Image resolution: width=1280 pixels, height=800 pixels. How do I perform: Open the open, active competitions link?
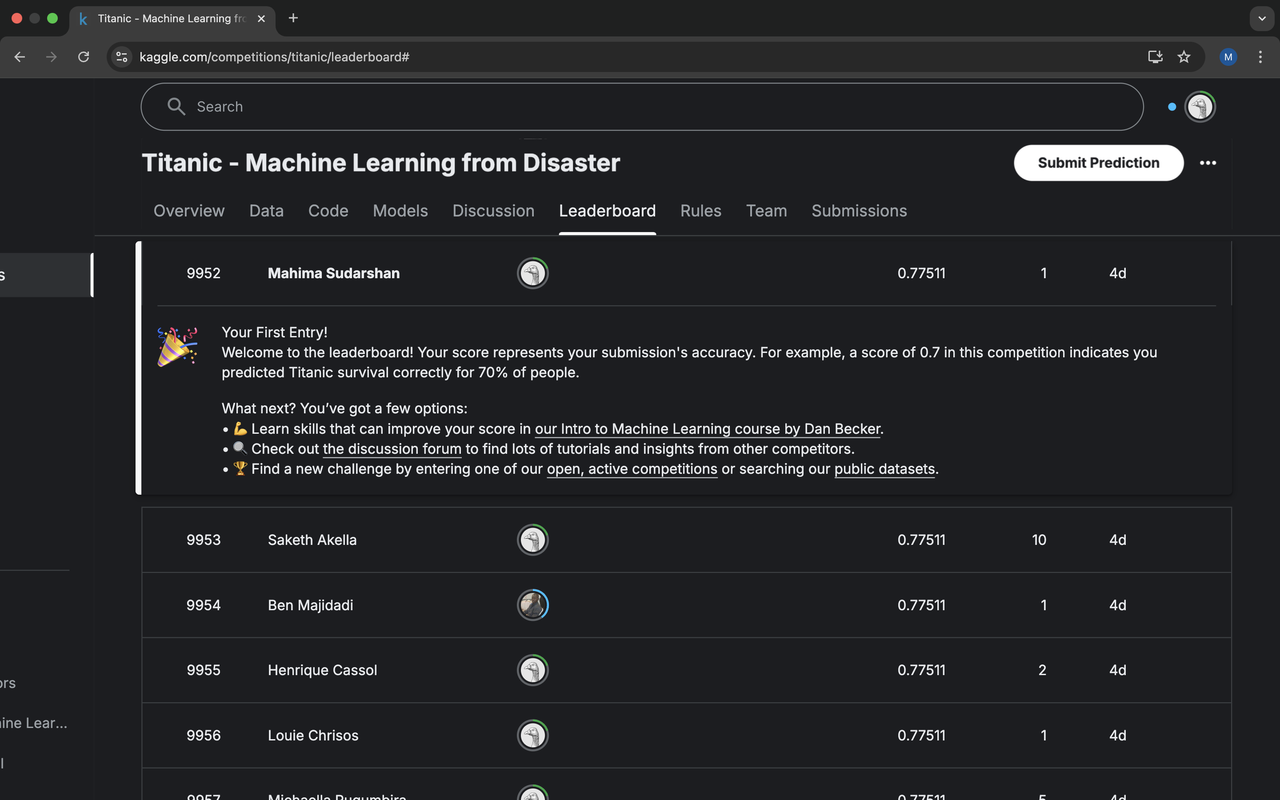[632, 469]
